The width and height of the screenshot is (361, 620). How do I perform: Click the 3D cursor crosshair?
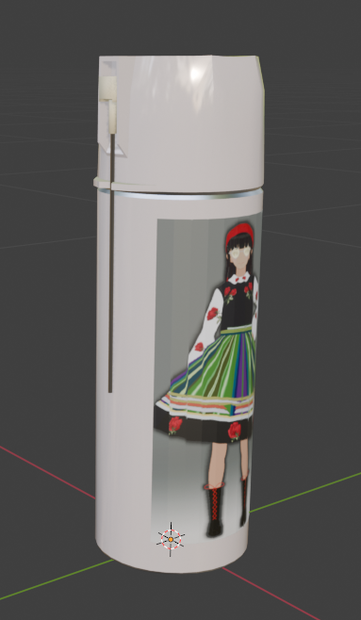tap(170, 539)
